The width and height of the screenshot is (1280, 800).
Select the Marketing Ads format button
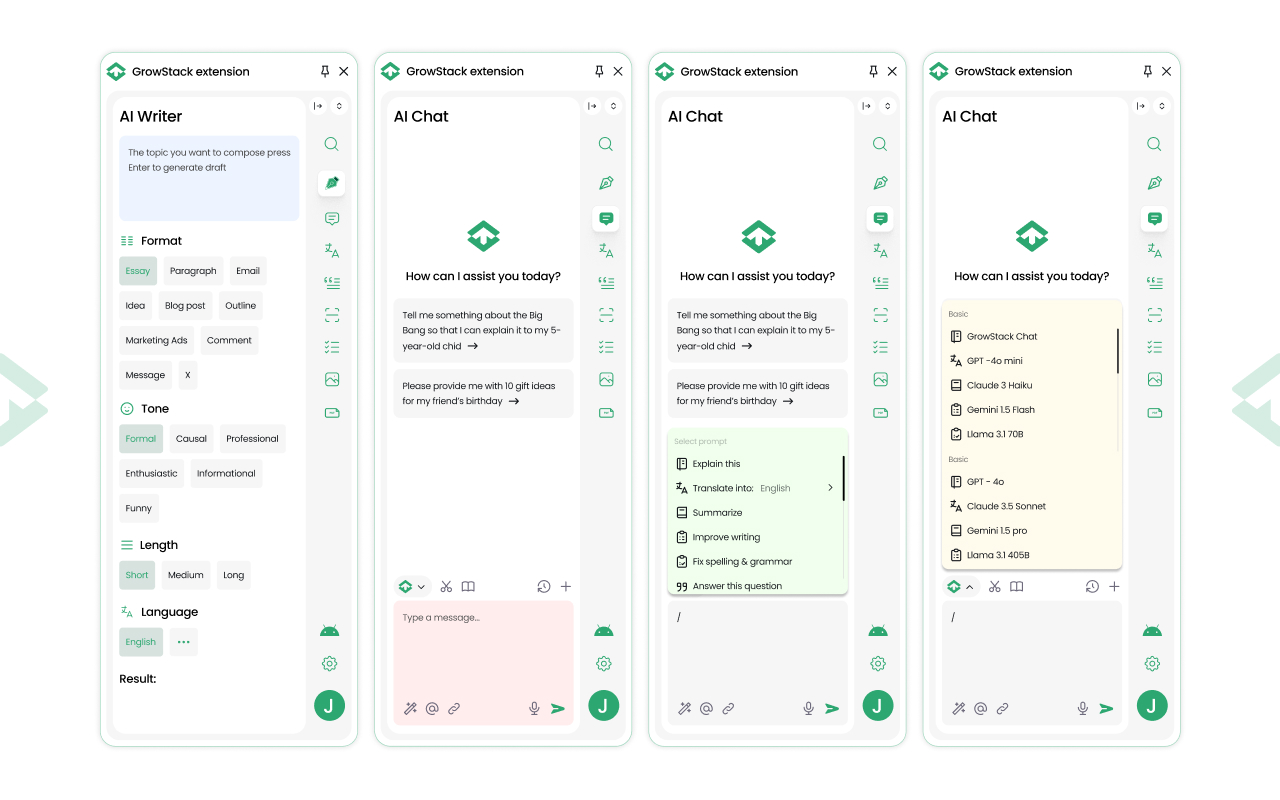pyautogui.click(x=157, y=340)
